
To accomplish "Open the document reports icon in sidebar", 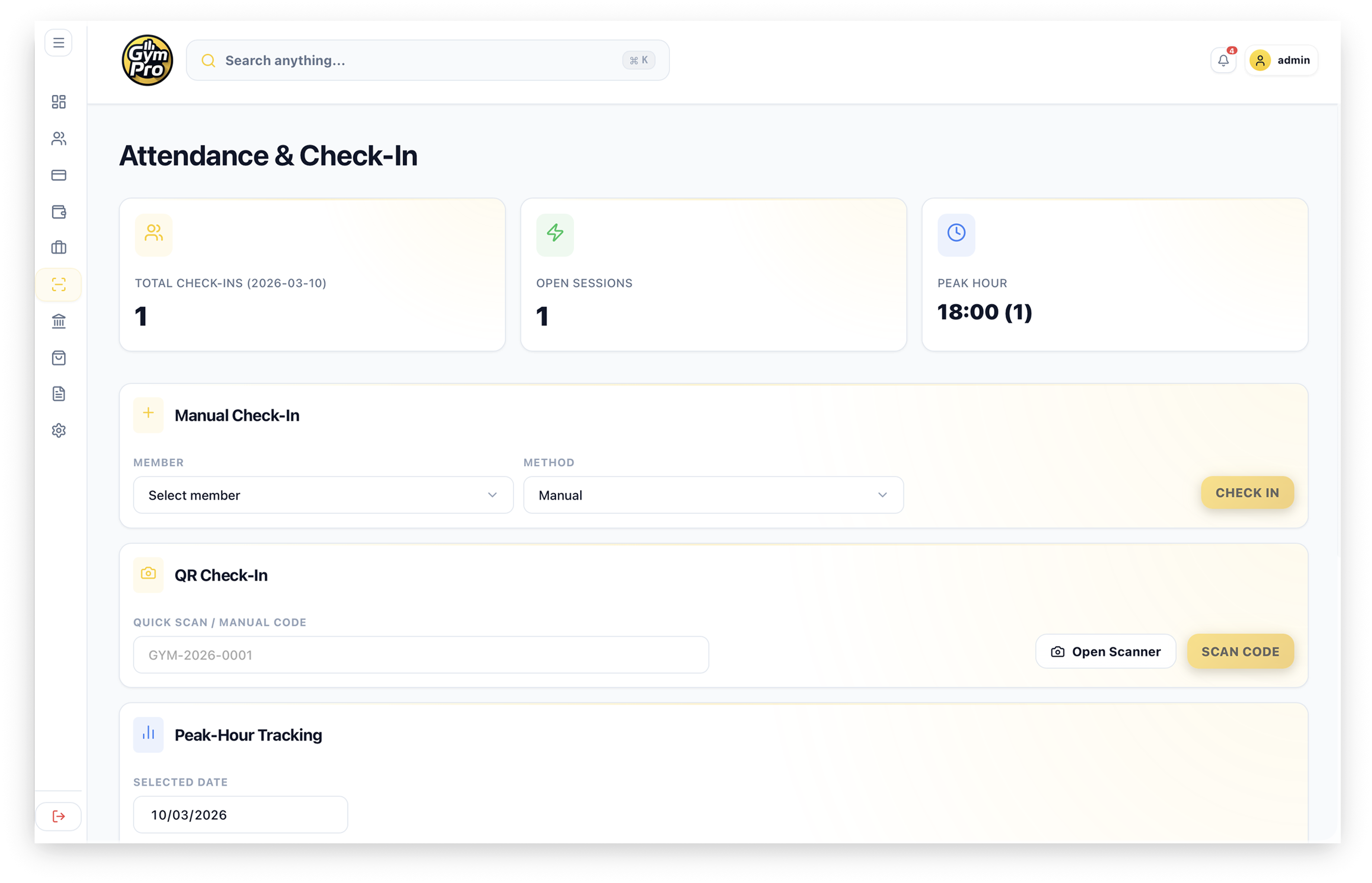I will [59, 394].
